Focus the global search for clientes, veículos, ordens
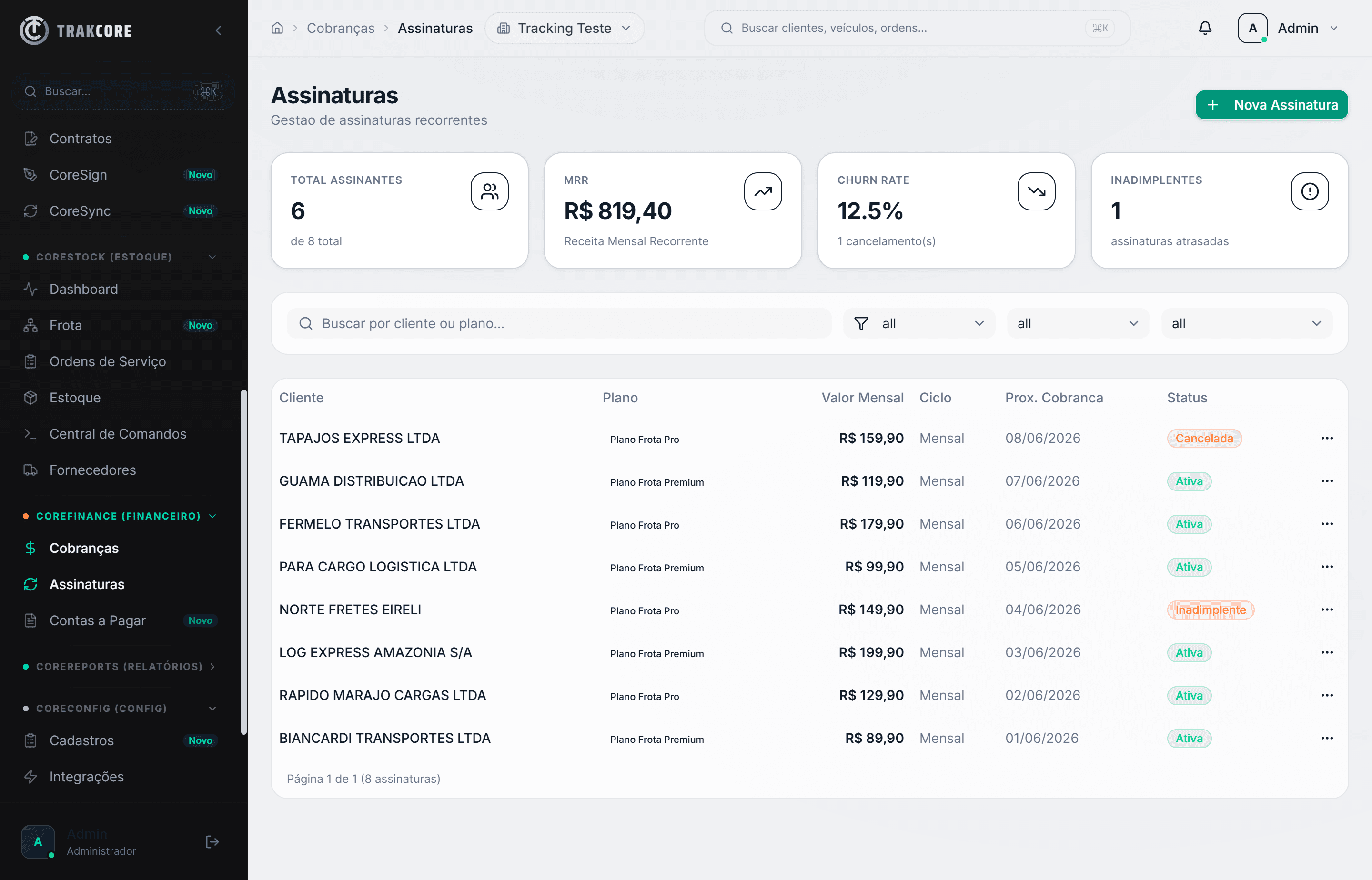The height and width of the screenshot is (880, 1372). coord(917,28)
